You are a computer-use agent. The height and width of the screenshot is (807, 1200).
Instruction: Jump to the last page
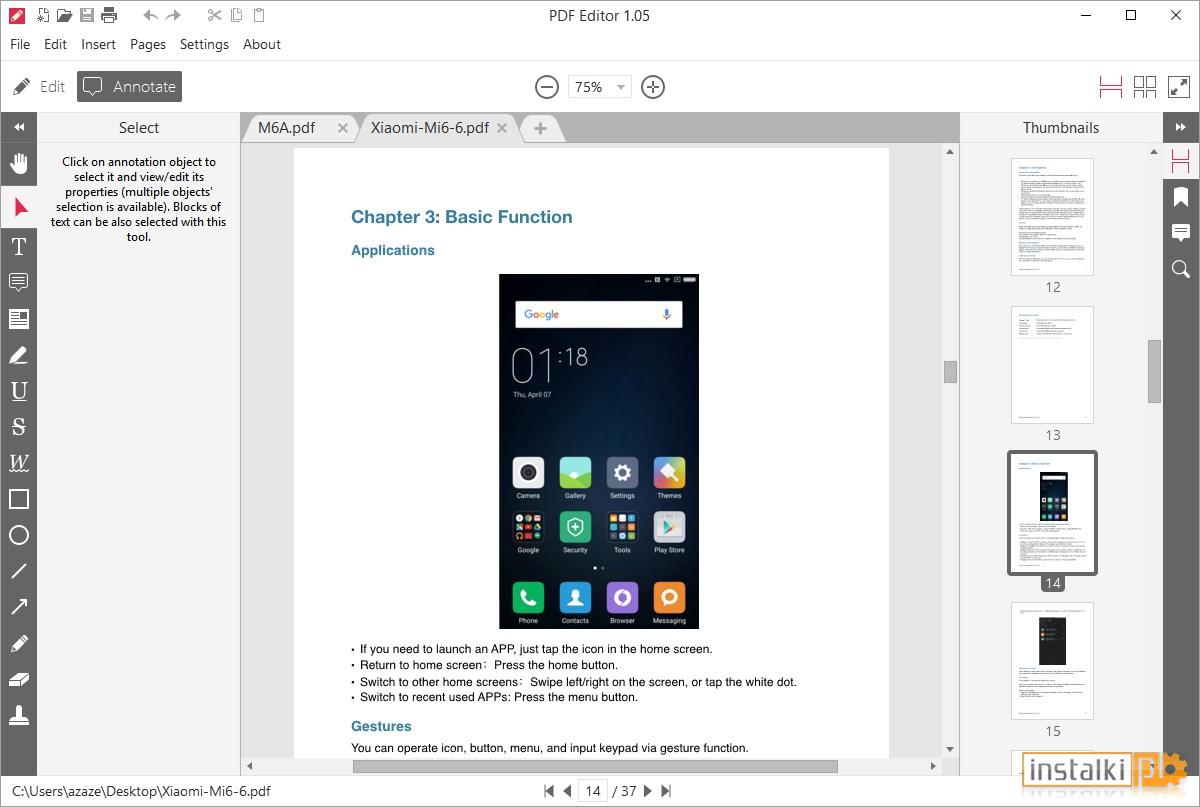[x=666, y=791]
